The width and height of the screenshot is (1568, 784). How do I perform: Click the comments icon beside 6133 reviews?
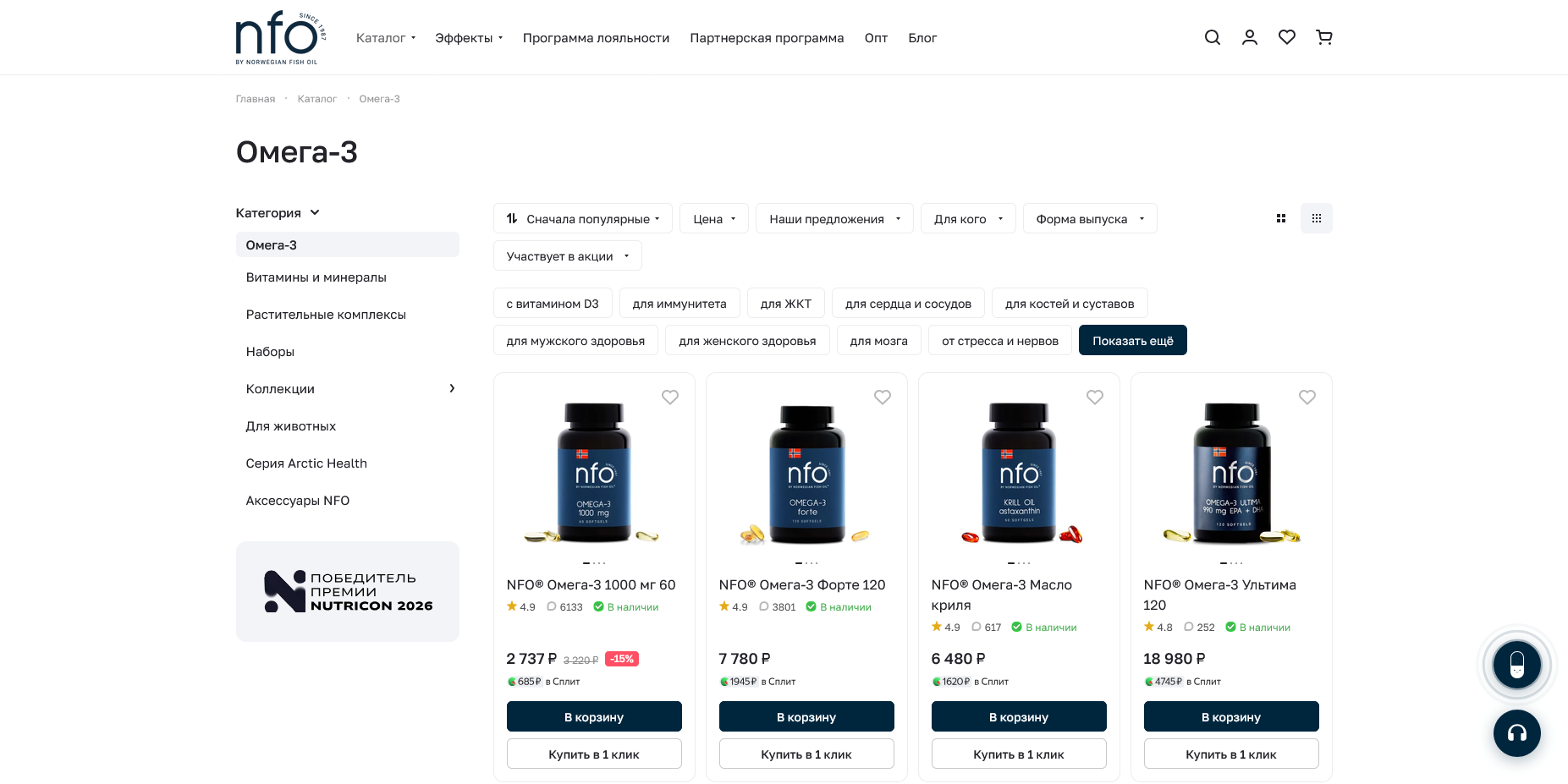pyautogui.click(x=552, y=607)
